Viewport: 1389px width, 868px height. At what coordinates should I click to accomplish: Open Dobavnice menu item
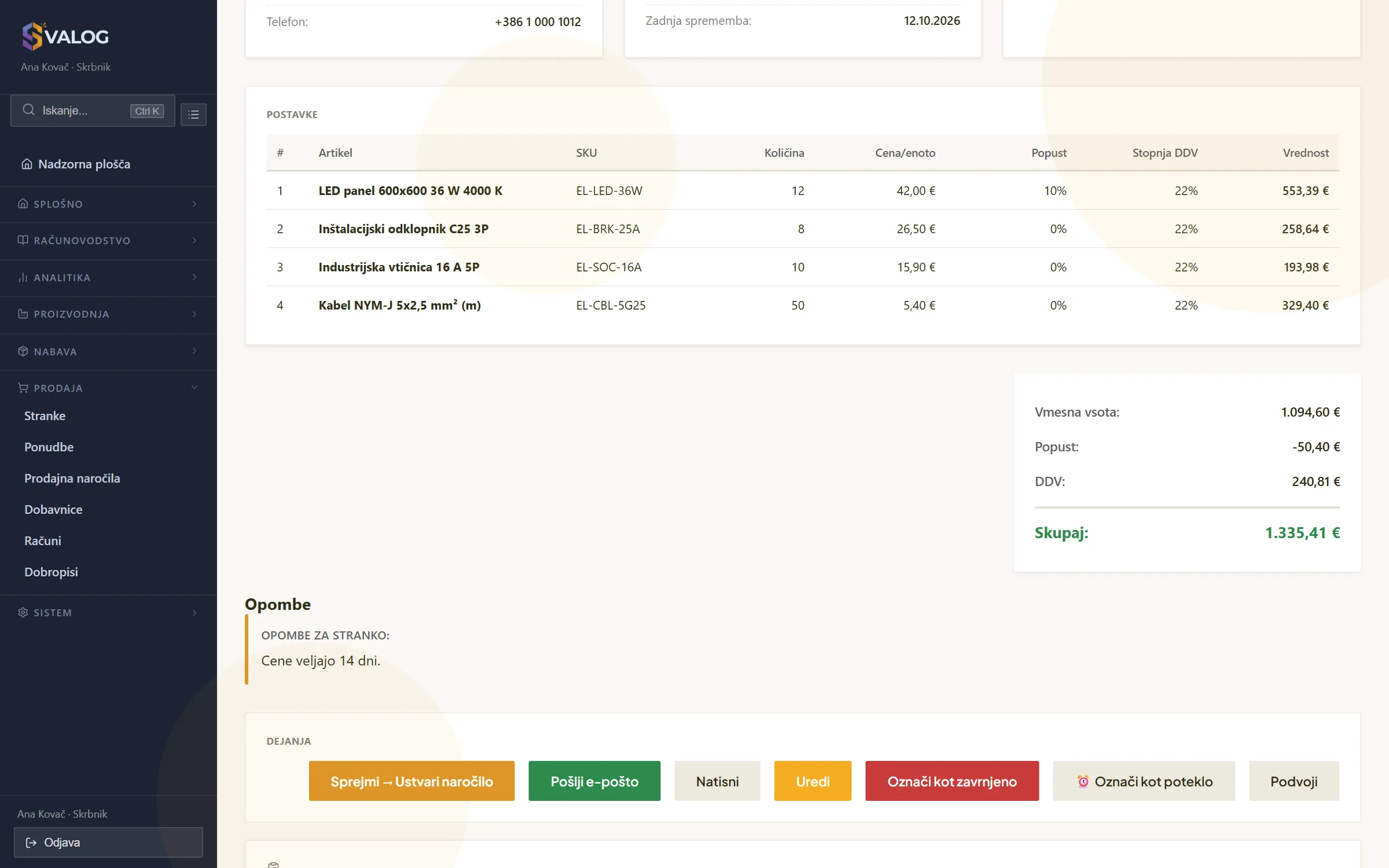[53, 509]
